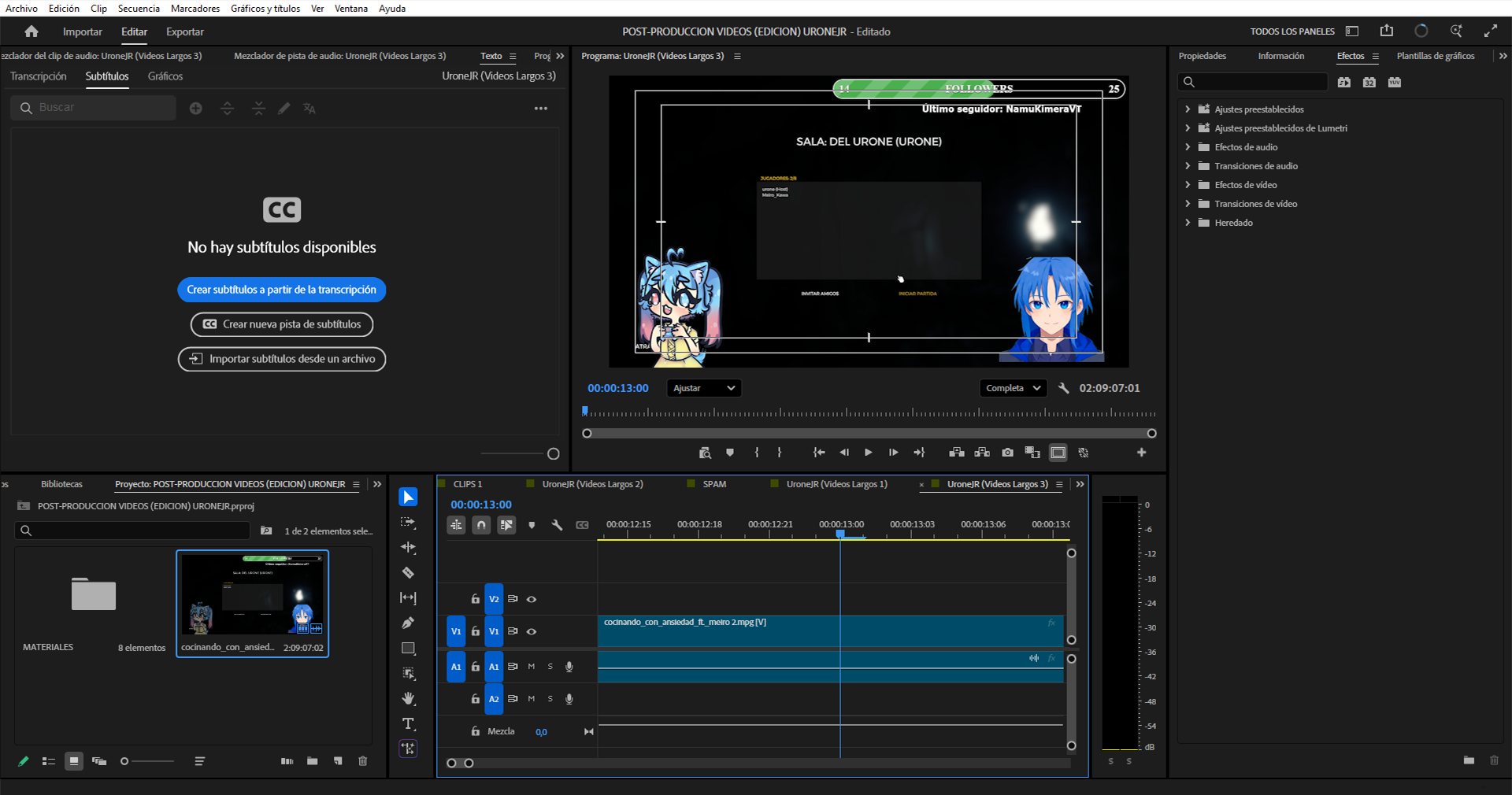The height and width of the screenshot is (795, 1512).
Task: Step back one frame
Action: (x=844, y=453)
